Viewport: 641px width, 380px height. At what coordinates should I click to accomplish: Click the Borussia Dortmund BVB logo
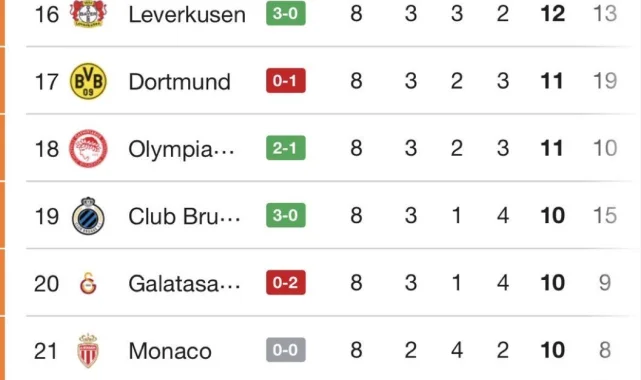(x=88, y=81)
